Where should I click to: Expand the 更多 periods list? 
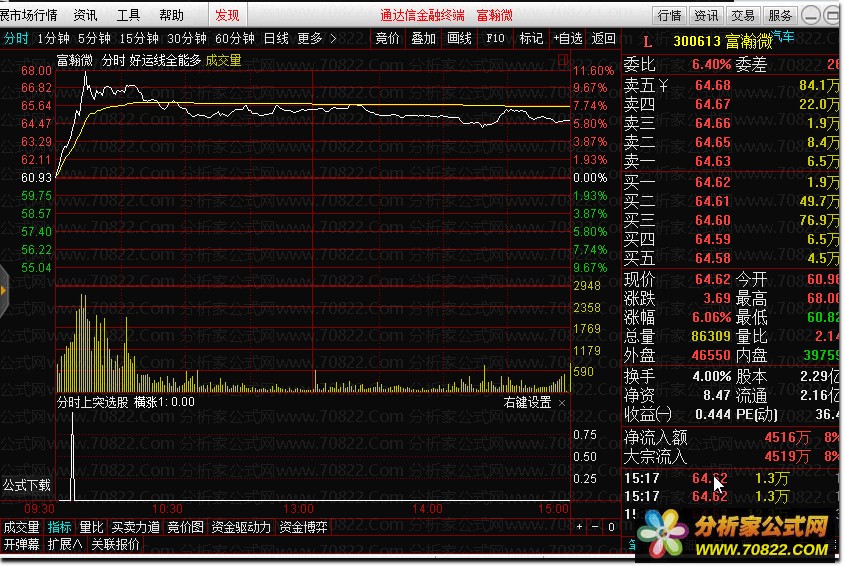click(316, 38)
